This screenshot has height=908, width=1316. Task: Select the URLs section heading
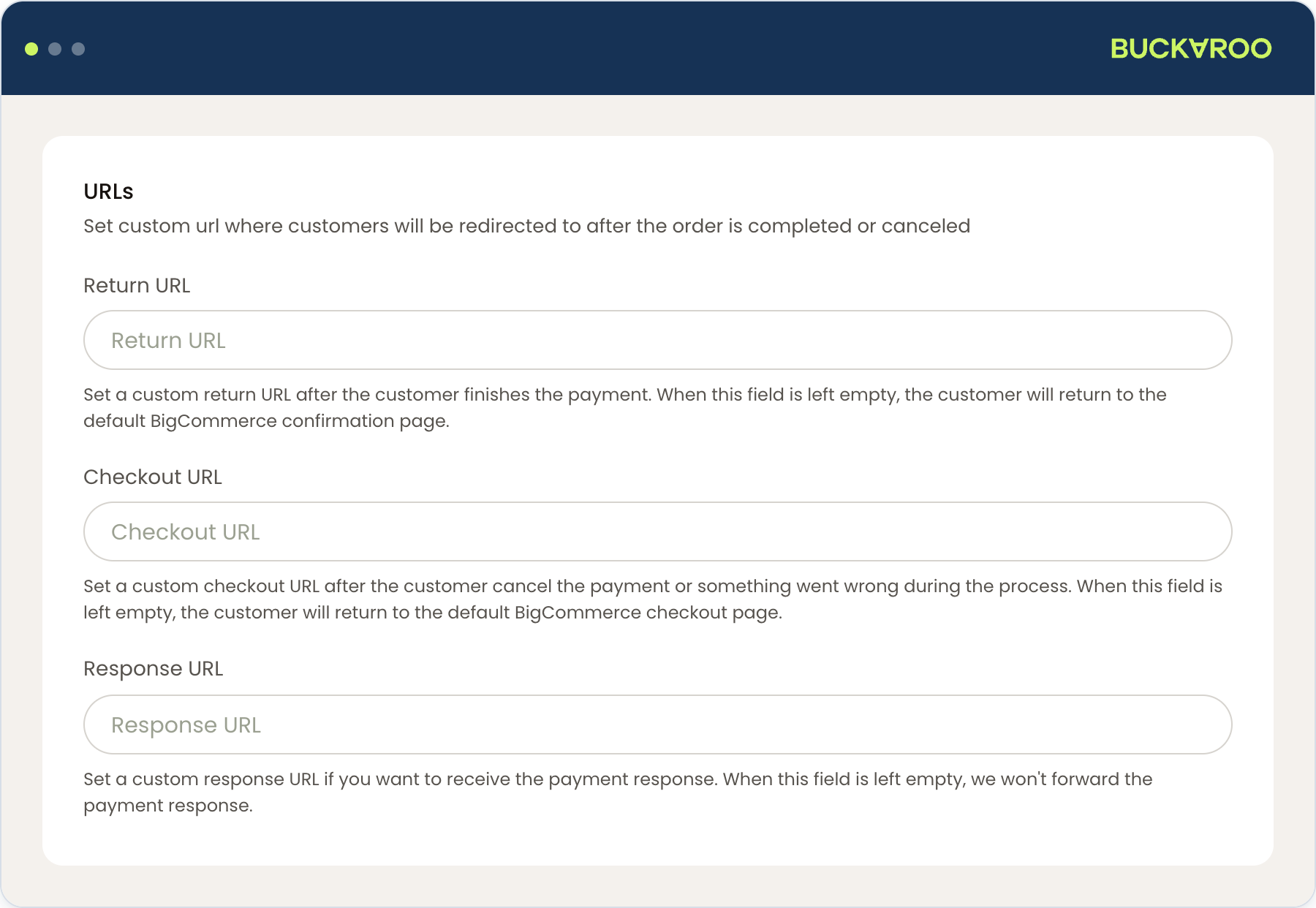pos(108,192)
